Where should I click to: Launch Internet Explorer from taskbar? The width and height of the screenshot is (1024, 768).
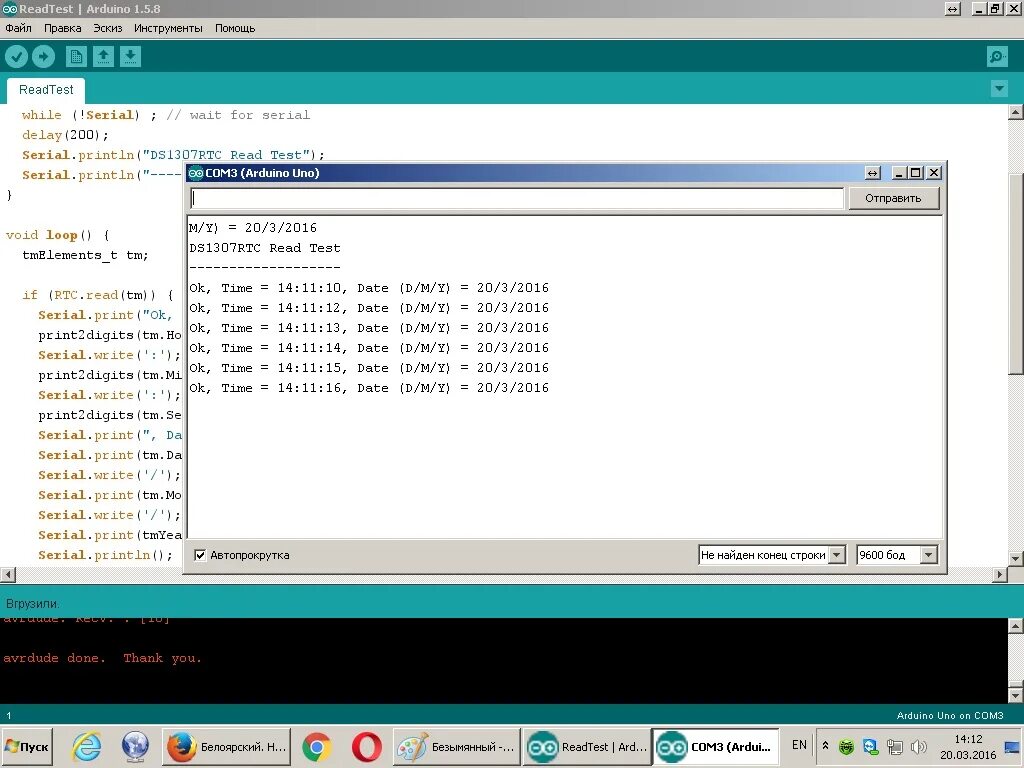86,746
